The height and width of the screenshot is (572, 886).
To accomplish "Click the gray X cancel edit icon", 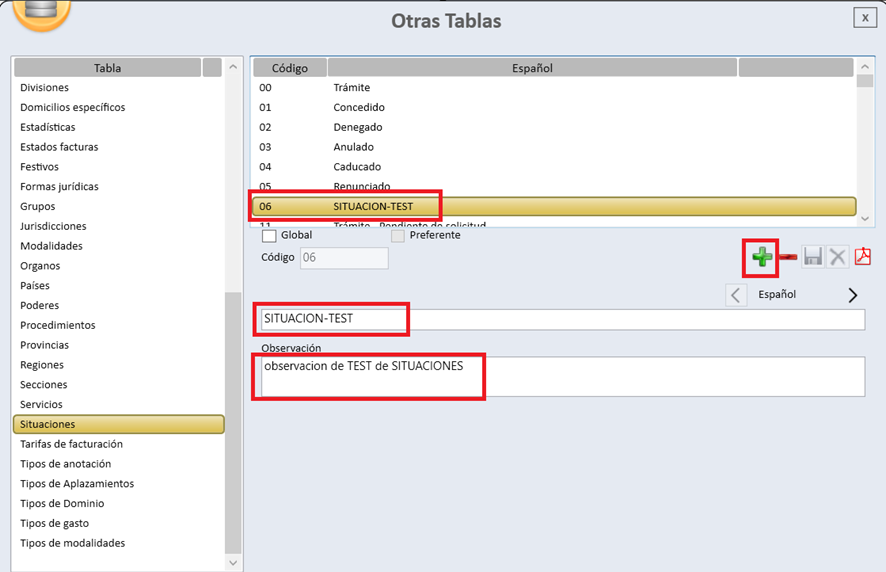I will [x=837, y=258].
